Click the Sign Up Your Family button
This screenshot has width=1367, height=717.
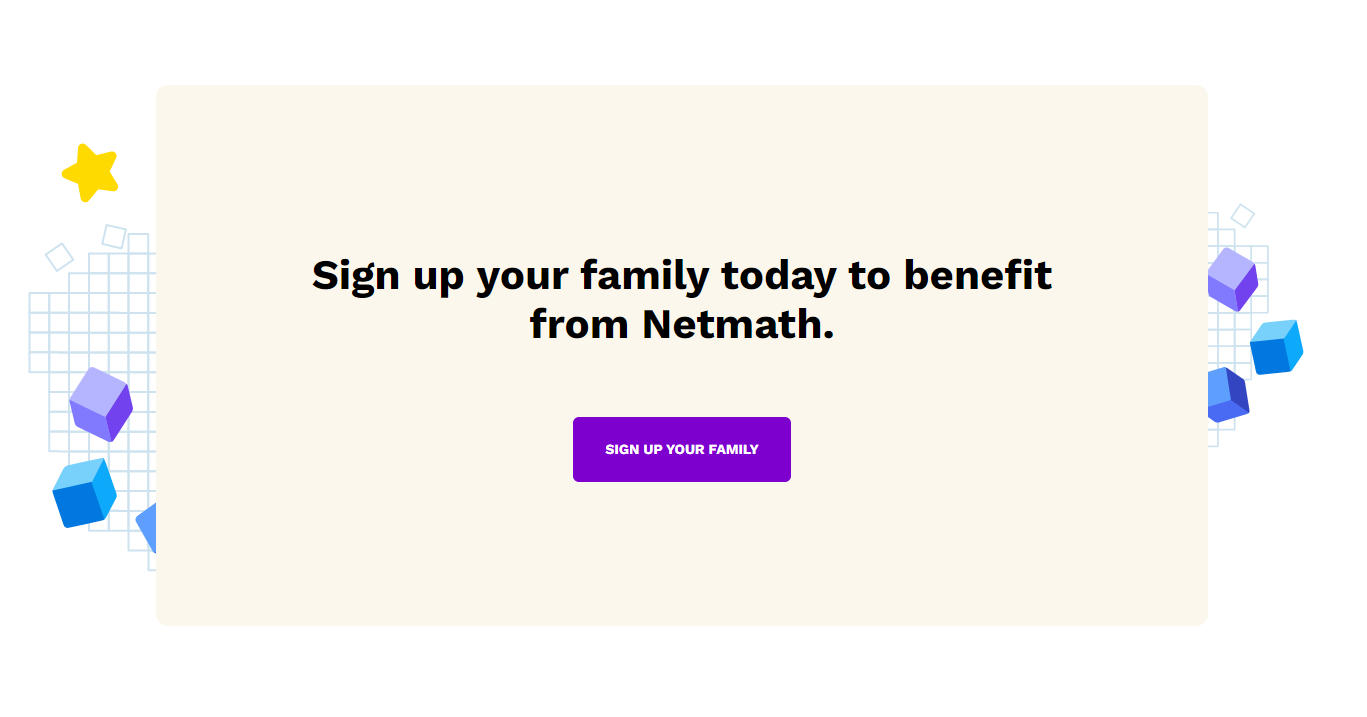coord(681,449)
